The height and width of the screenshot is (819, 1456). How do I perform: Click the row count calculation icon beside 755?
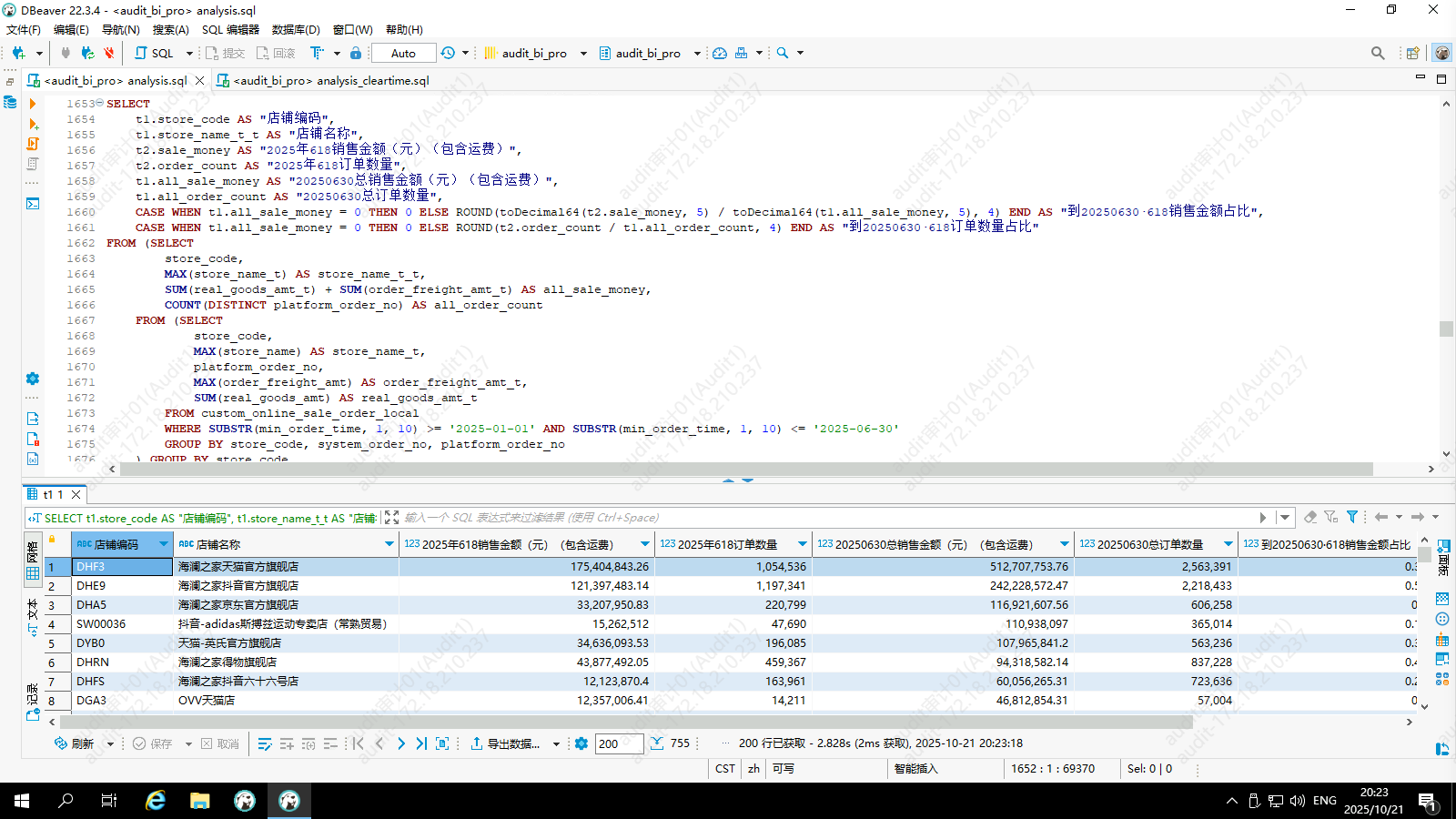tap(657, 743)
